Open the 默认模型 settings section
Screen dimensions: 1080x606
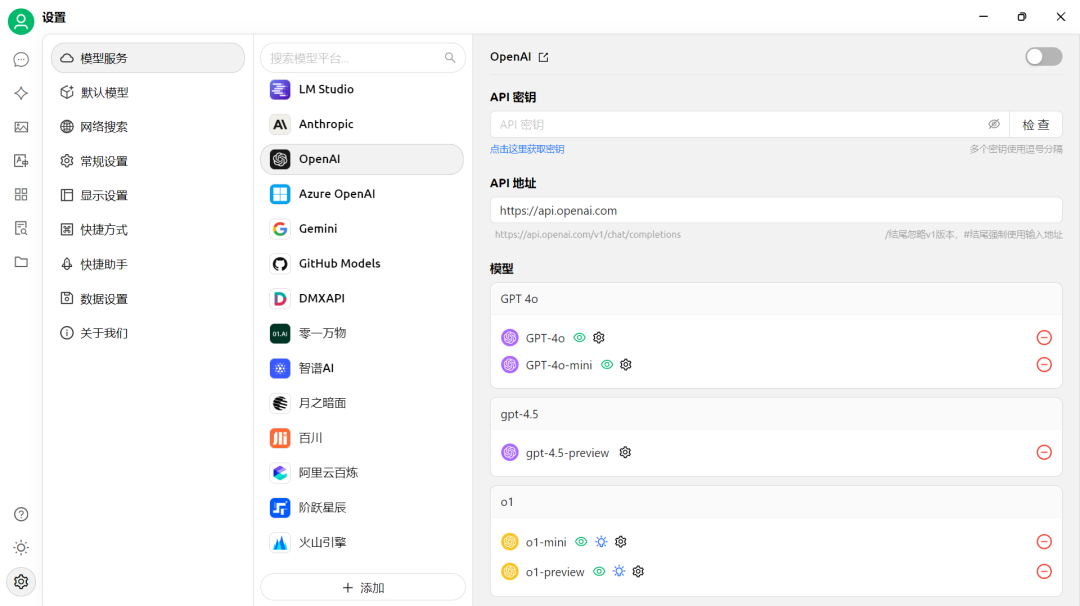(x=104, y=93)
